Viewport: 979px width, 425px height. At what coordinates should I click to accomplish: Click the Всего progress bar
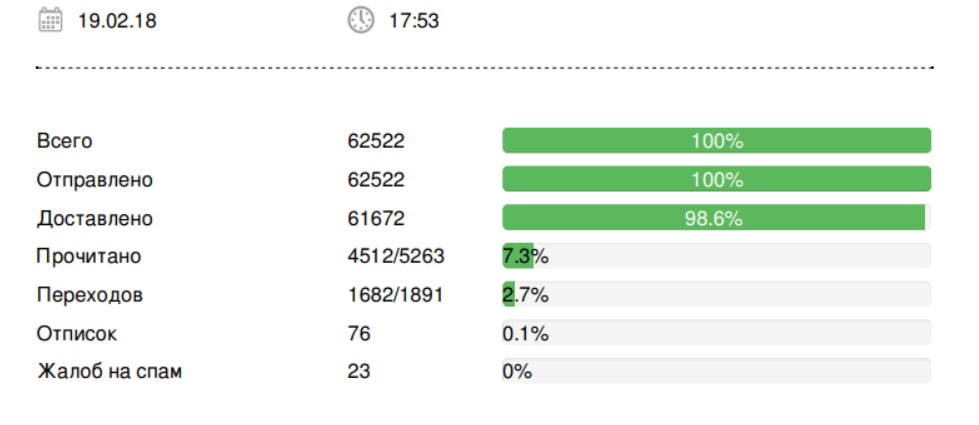point(716,141)
